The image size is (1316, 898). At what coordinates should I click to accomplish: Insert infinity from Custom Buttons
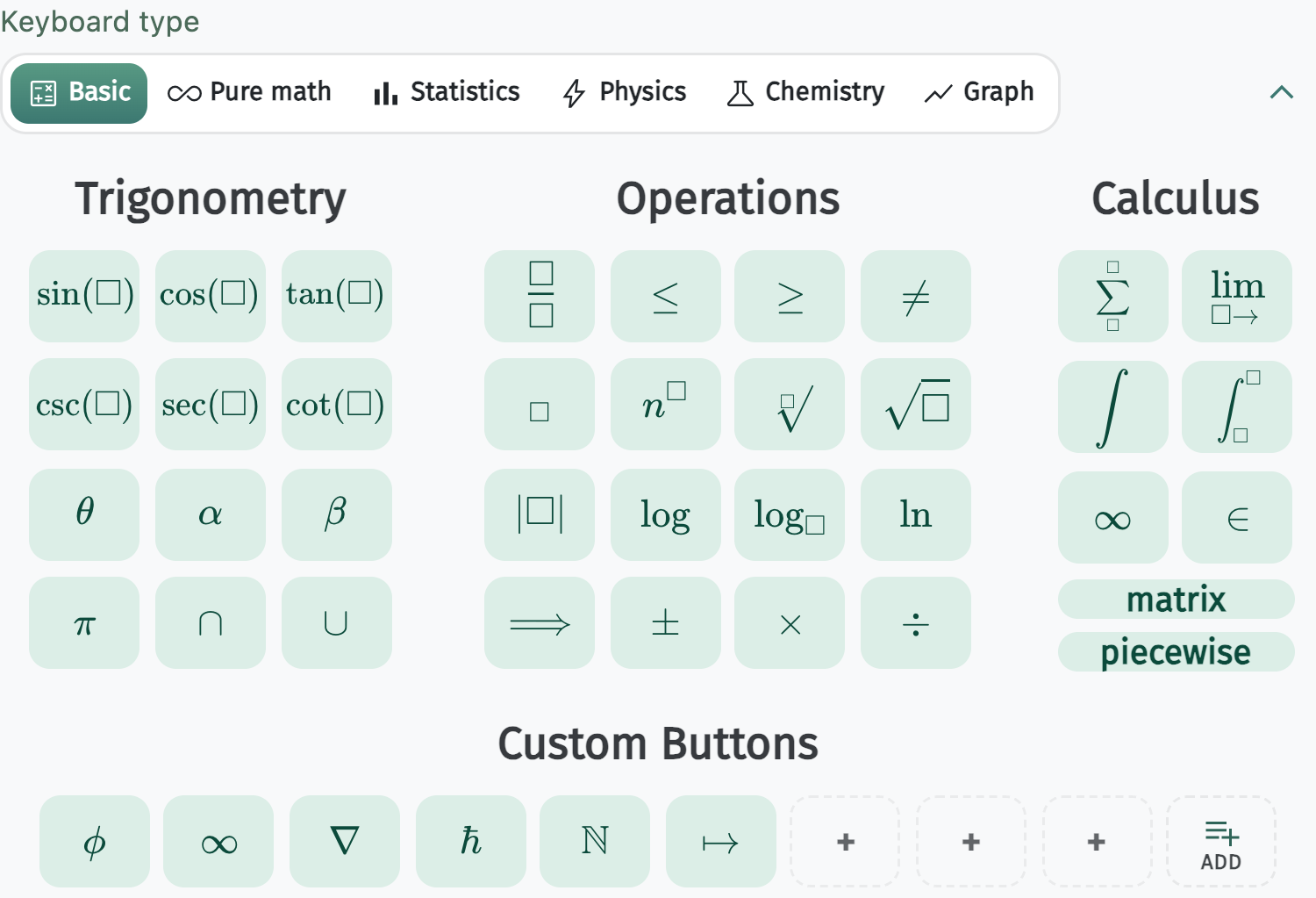(x=218, y=841)
